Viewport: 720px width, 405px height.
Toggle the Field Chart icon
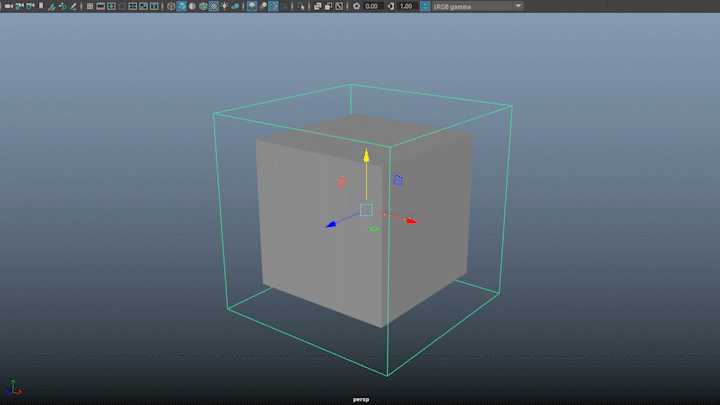[x=133, y=6]
